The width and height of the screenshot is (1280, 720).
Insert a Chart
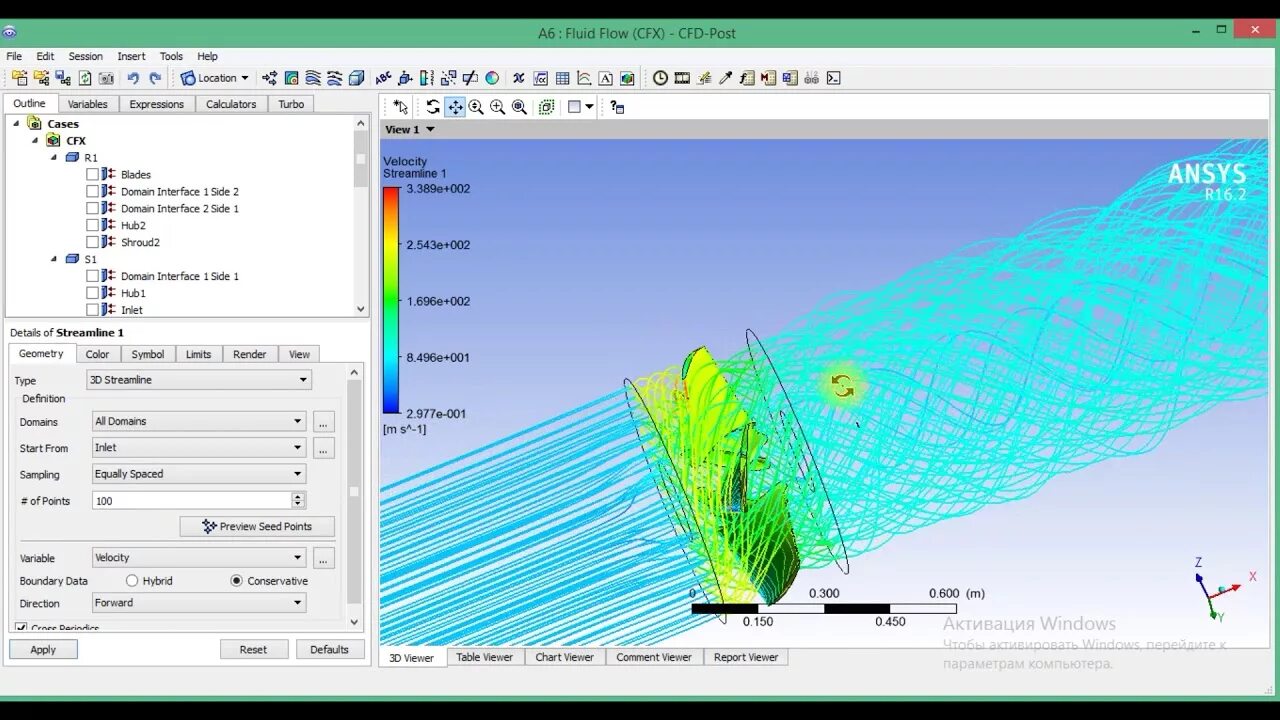(x=585, y=78)
